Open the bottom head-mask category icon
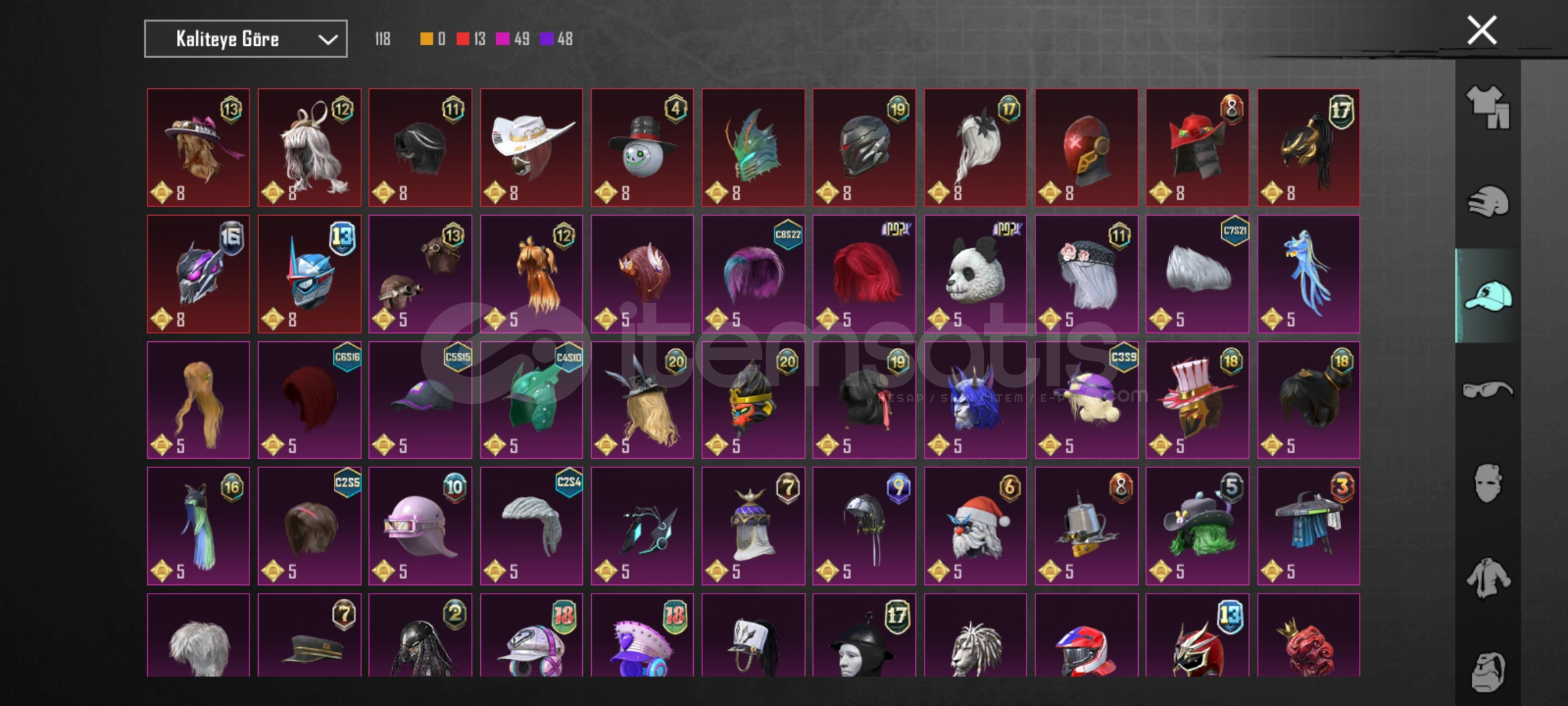 coord(1488,671)
